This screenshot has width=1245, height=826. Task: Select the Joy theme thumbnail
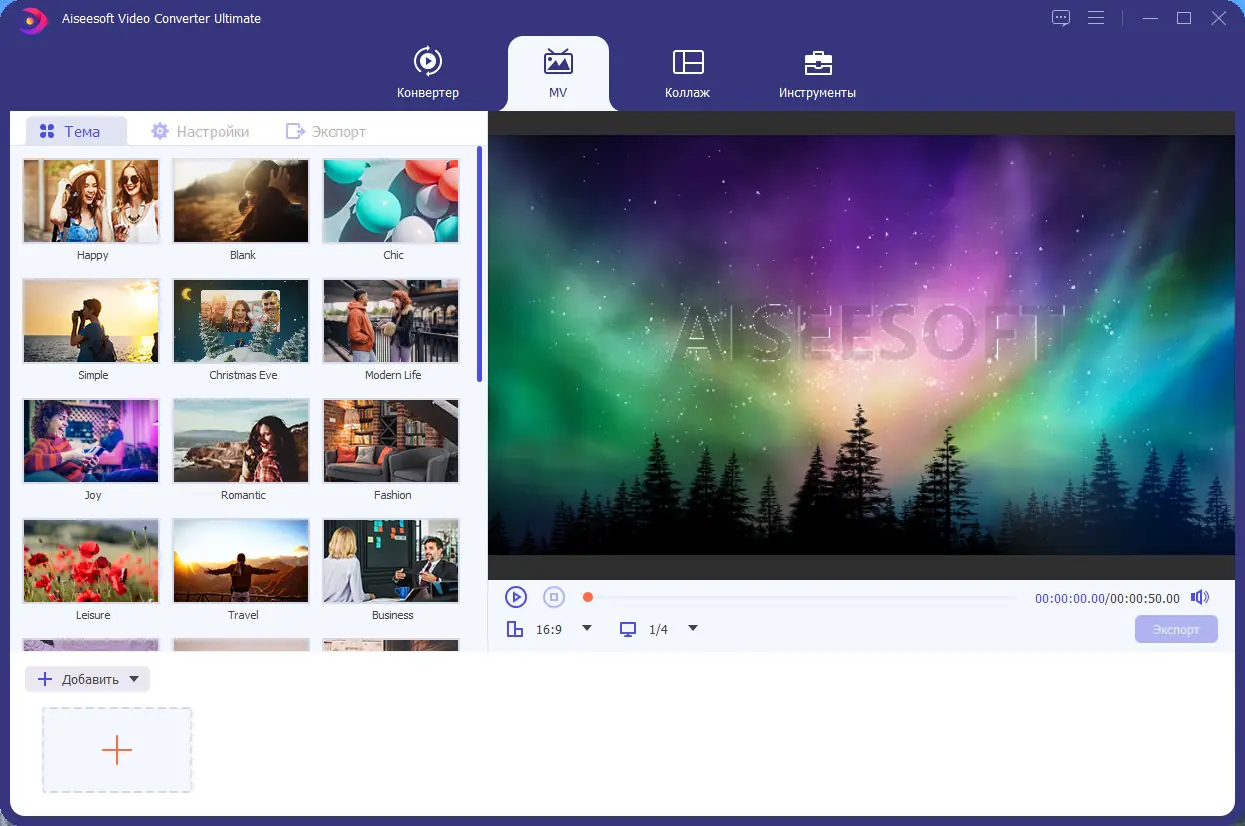click(91, 441)
